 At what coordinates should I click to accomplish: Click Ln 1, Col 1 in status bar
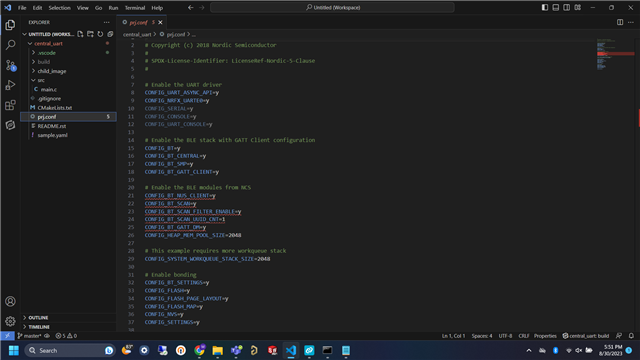coord(453,336)
